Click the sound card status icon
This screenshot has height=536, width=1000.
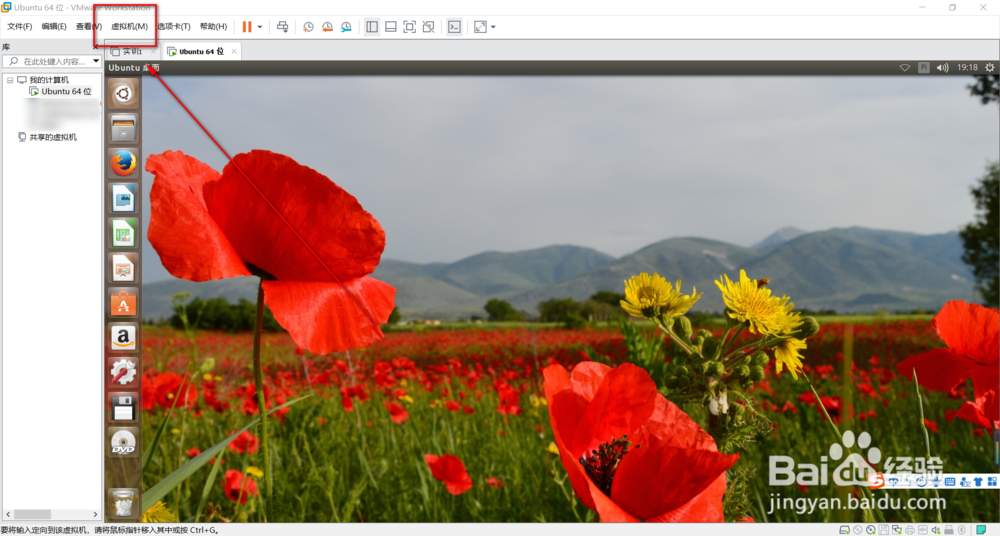(x=936, y=530)
